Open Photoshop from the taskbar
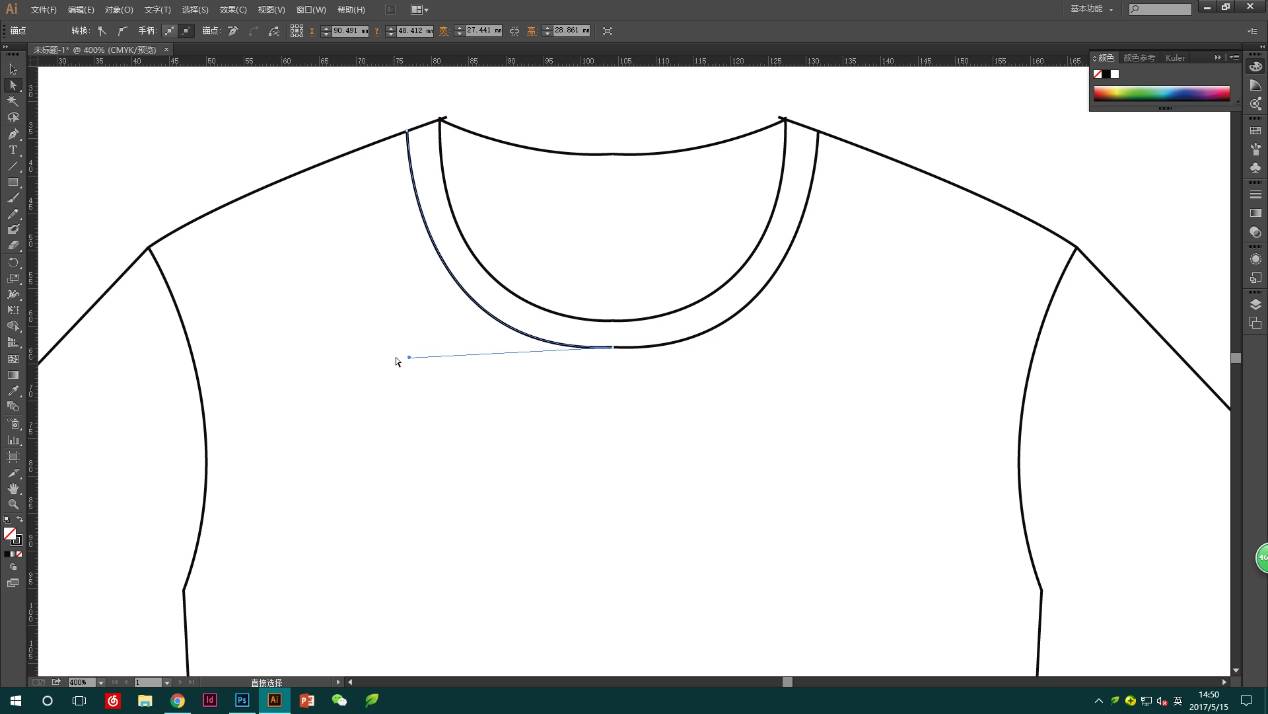 pos(242,701)
